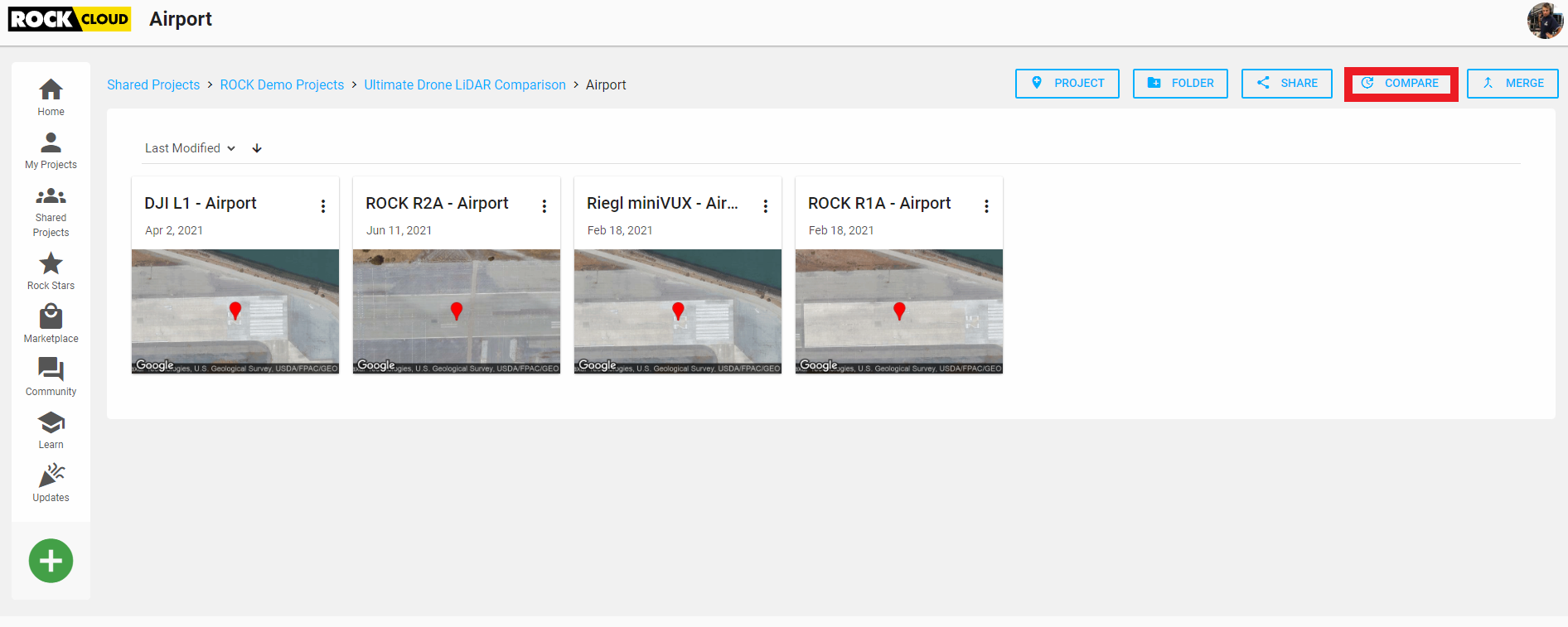Open options menu for ROCK R2A - Airport
Screen dimensions: 1568x627
click(x=544, y=206)
